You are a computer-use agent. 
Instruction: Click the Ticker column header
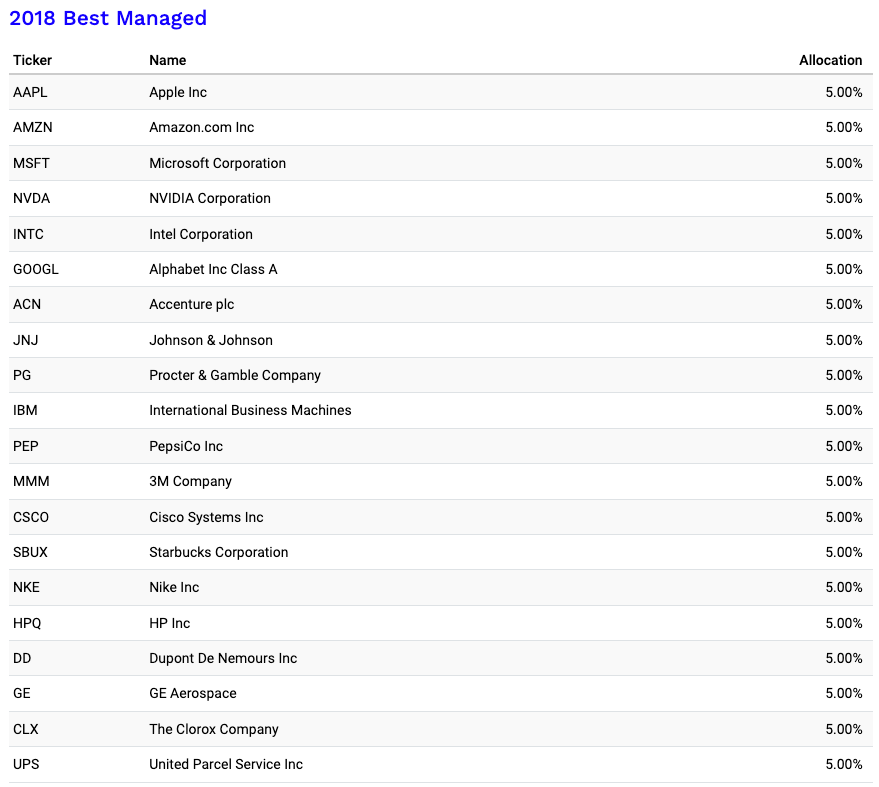(33, 60)
